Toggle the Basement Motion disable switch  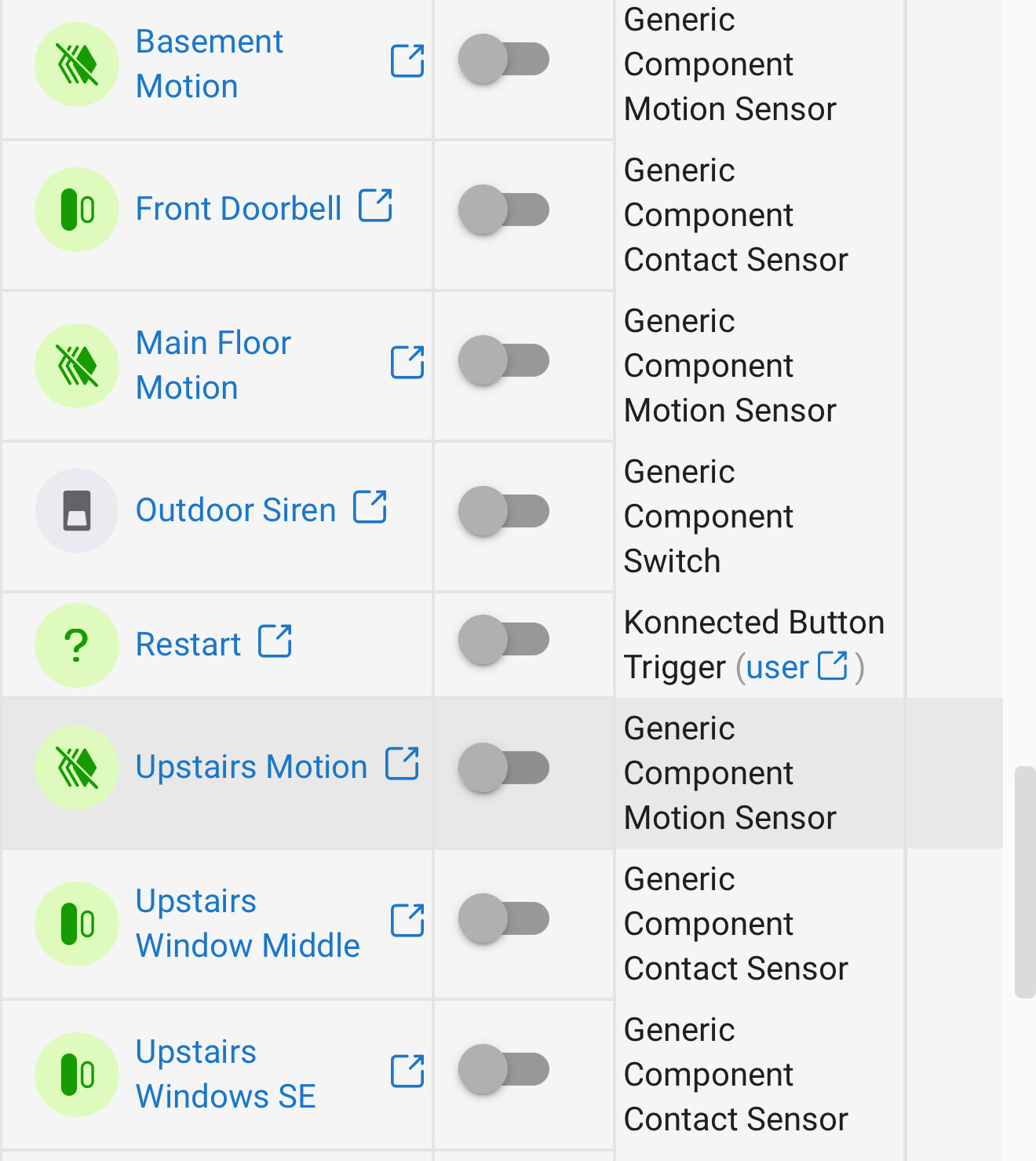coord(504,59)
